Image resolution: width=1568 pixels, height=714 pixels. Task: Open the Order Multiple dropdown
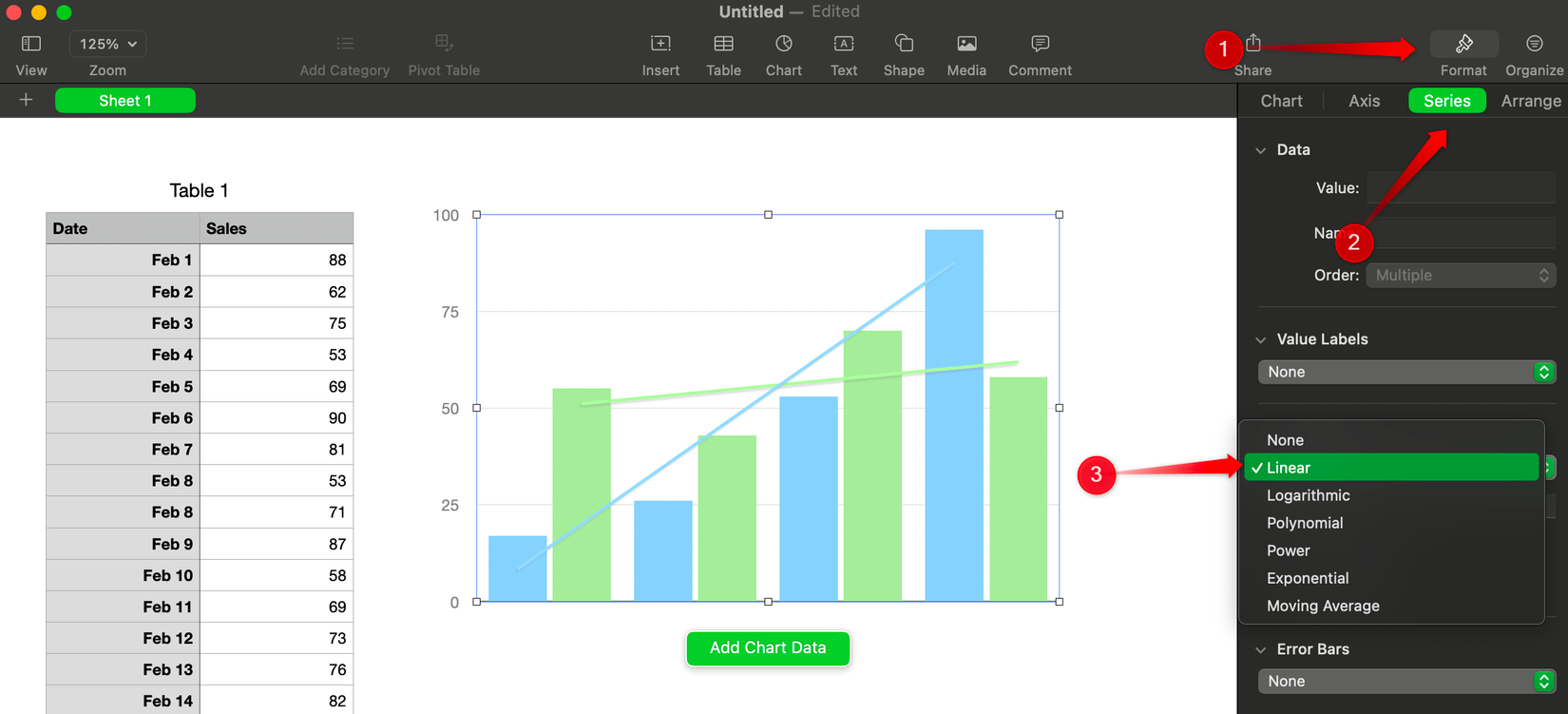(1461, 276)
